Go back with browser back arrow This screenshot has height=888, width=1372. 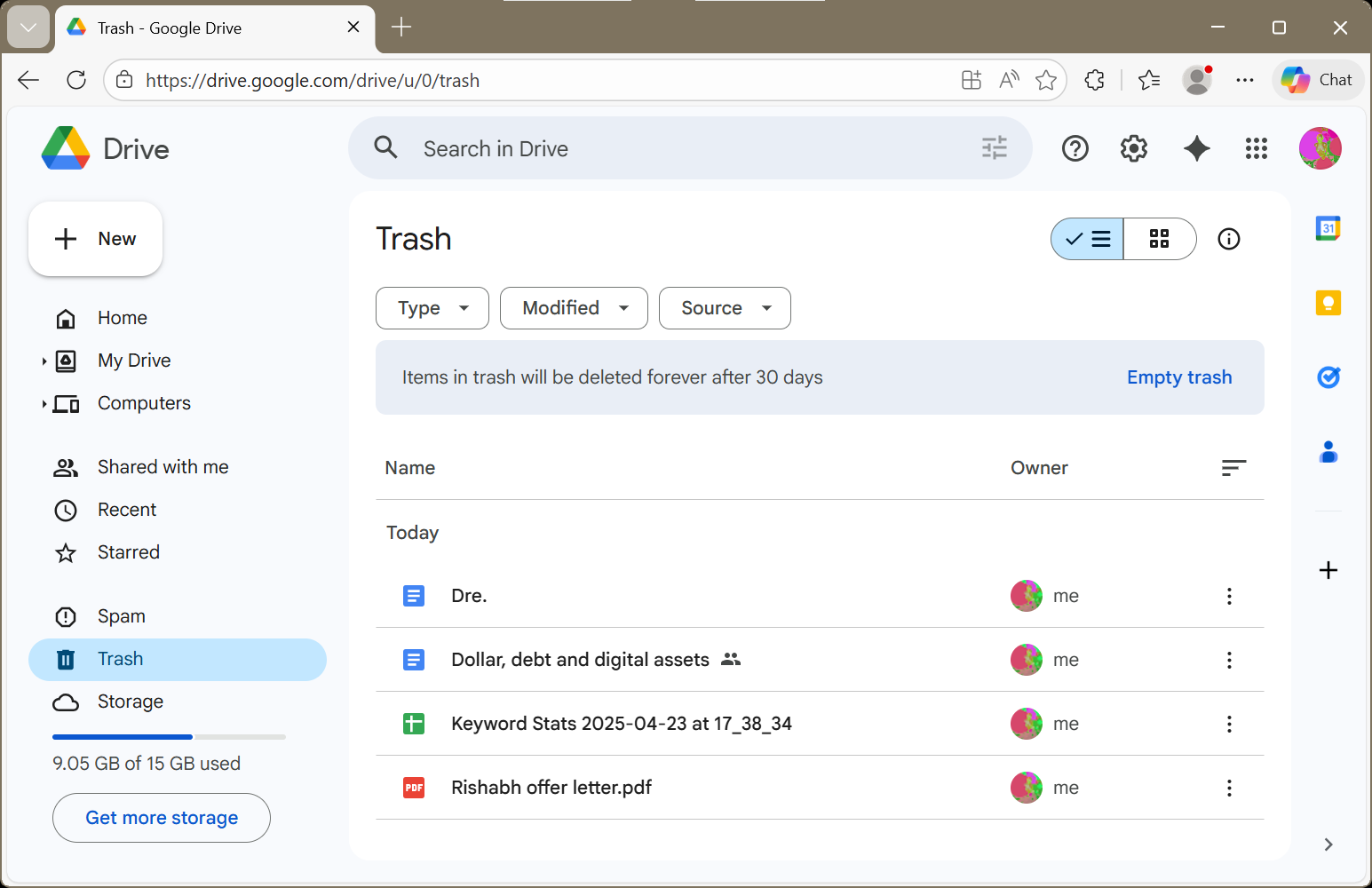[28, 80]
